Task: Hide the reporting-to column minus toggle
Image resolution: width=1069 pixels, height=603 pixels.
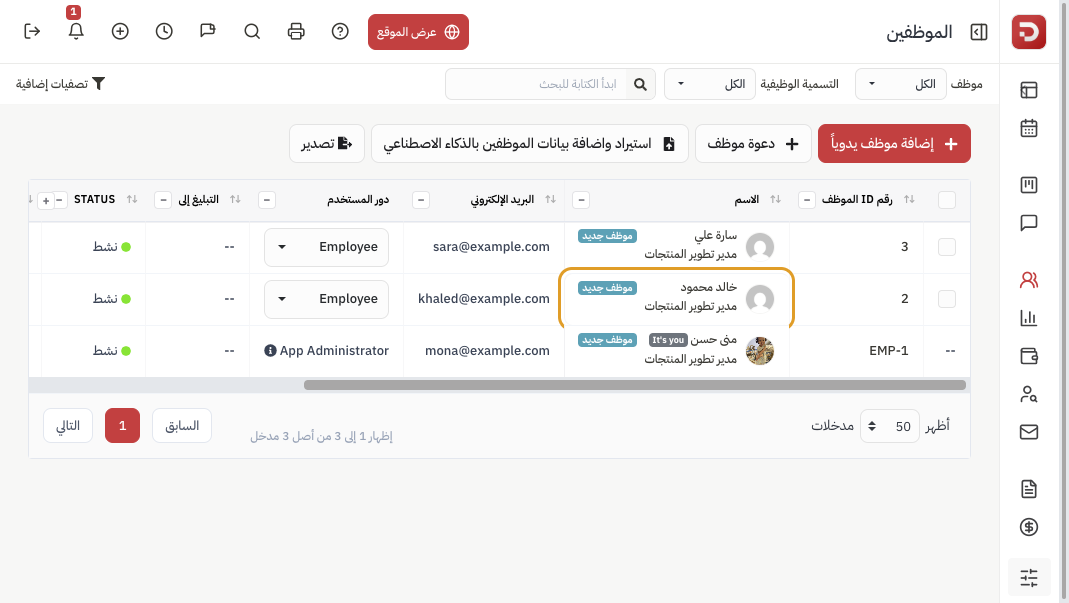Action: [162, 200]
